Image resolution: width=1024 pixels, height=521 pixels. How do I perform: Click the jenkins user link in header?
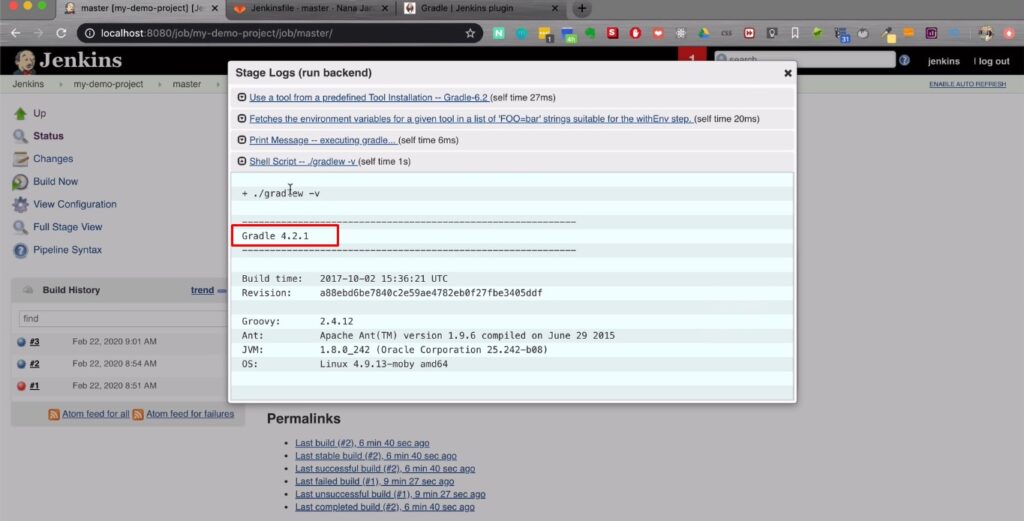click(944, 61)
